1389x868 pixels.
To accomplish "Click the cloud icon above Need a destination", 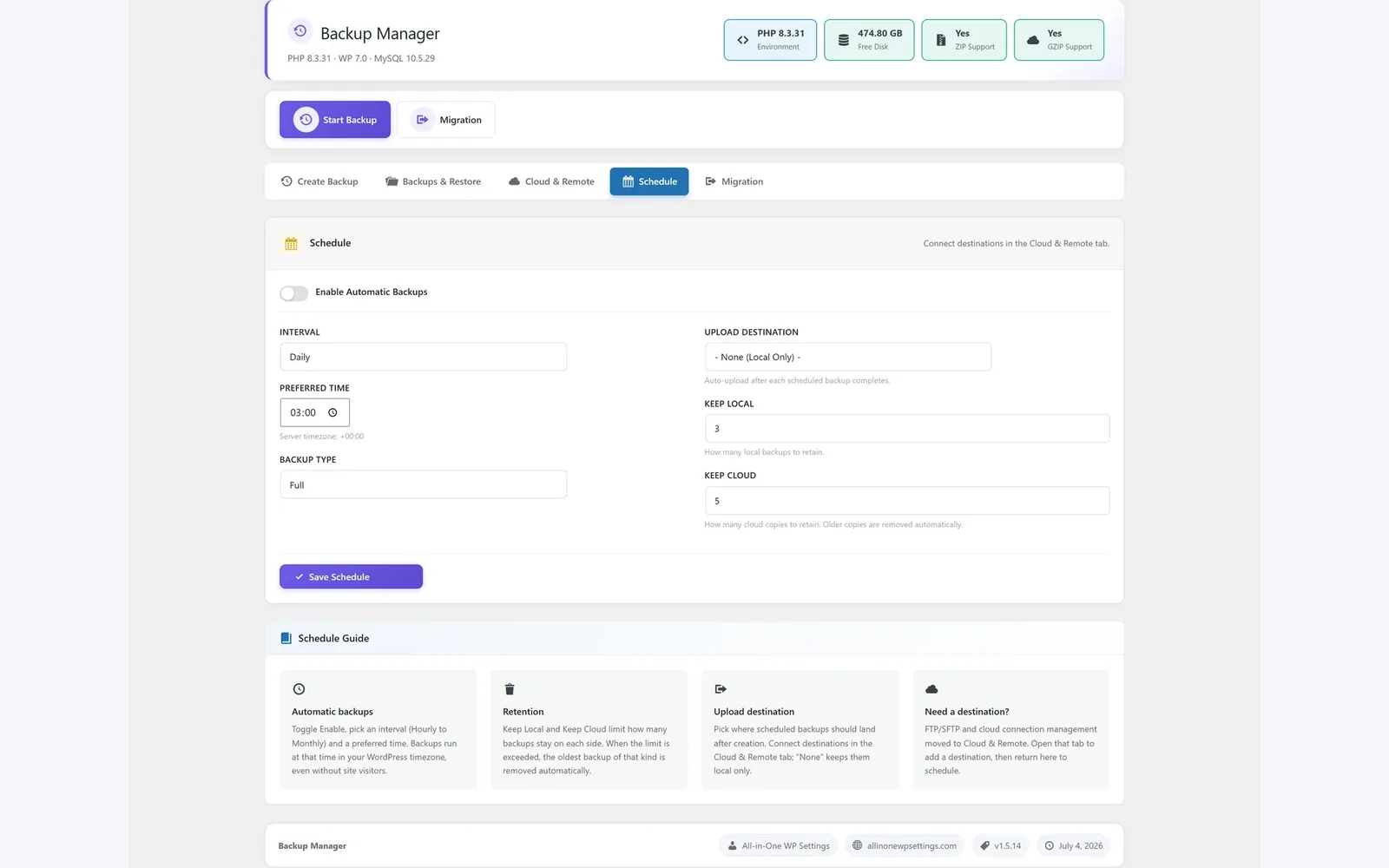I will pos(931,689).
